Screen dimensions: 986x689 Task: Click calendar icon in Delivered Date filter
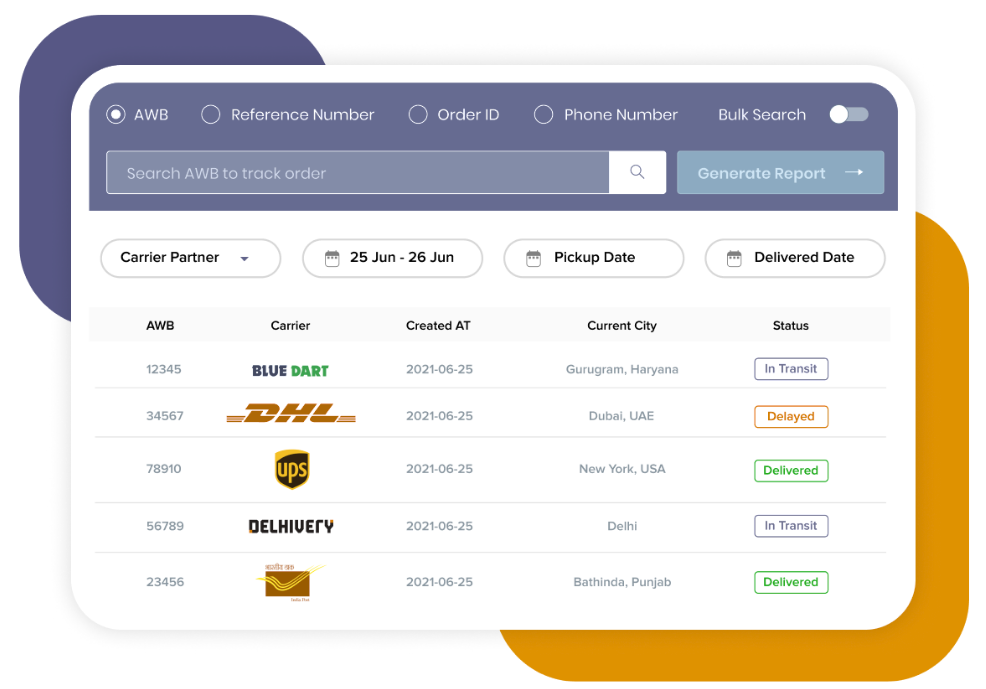click(x=734, y=258)
